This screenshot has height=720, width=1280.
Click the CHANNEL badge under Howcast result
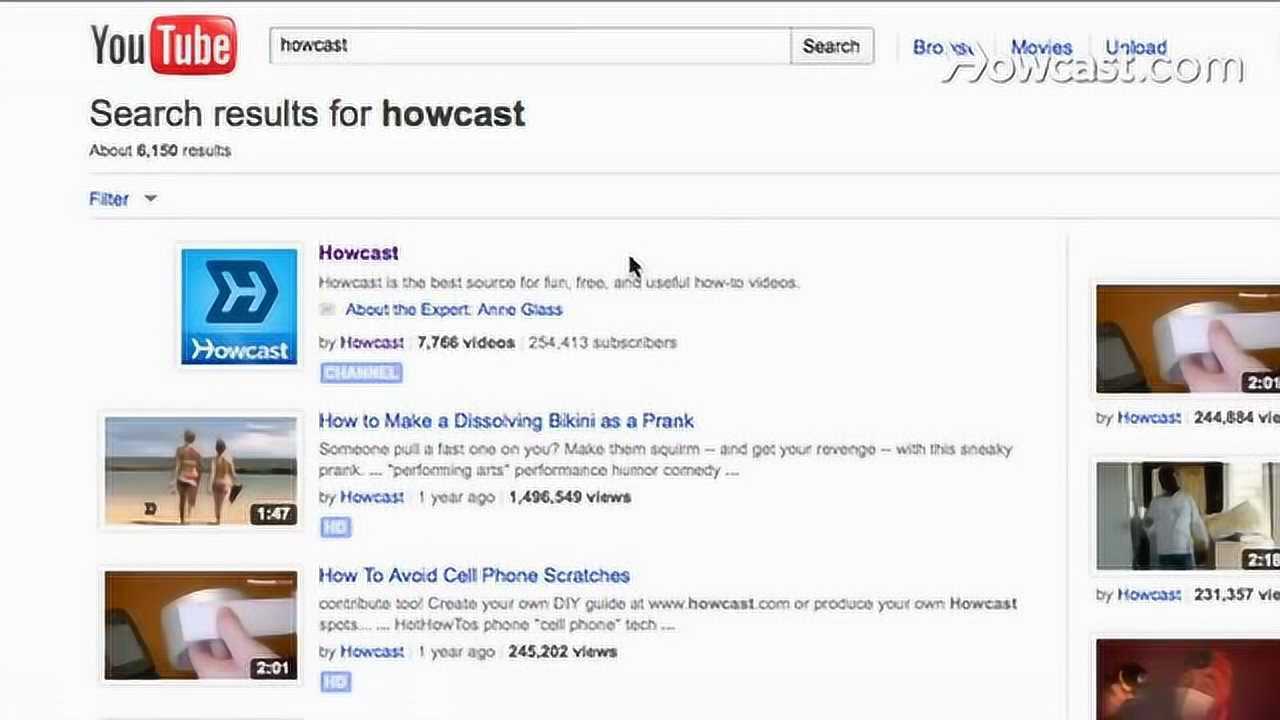tap(361, 372)
